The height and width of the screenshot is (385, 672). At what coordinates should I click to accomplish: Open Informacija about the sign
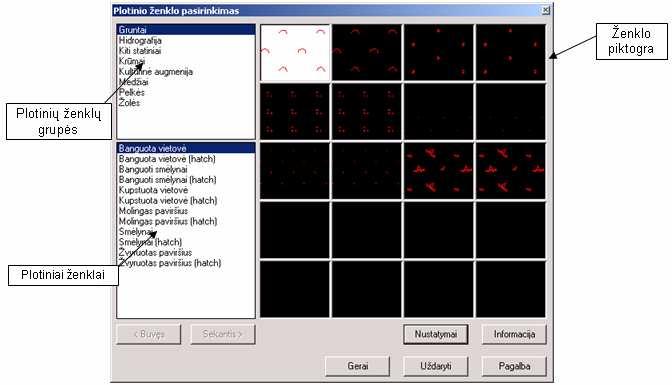pos(514,334)
